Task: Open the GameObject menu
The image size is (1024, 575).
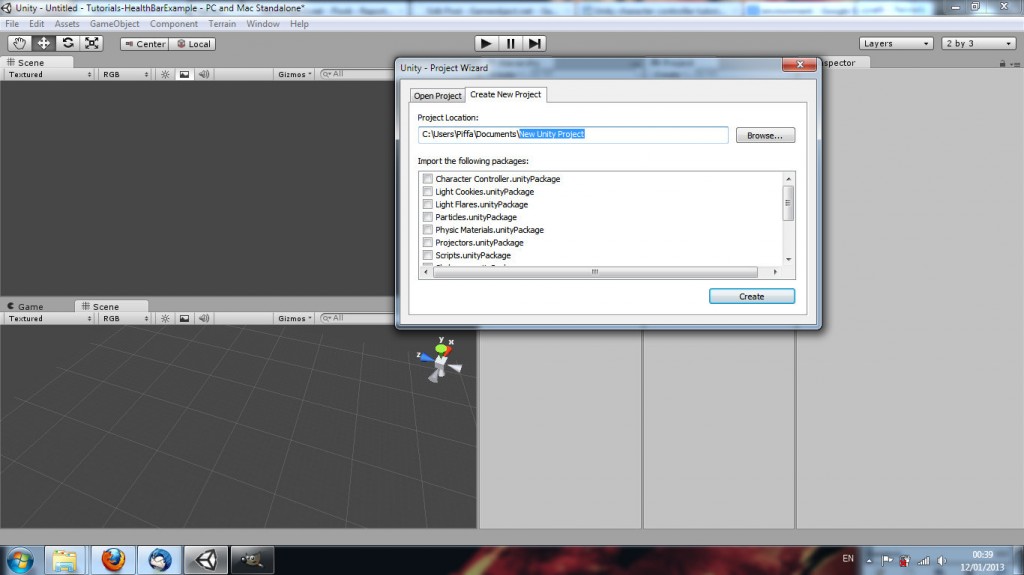Action: tap(114, 24)
